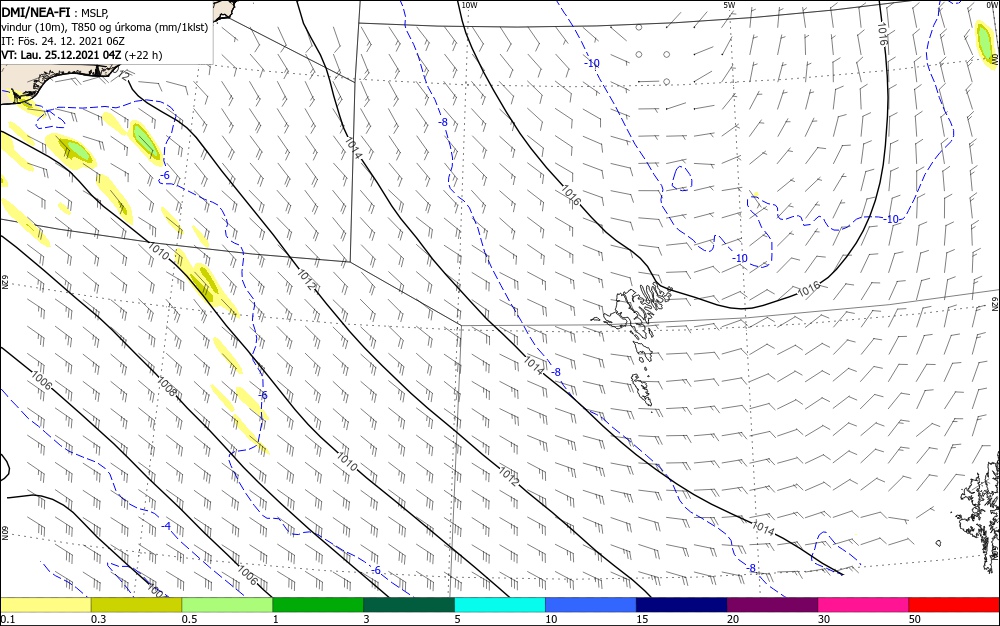Select the pink 30–50 legend swatch
This screenshot has width=1000, height=626.
pos(863,605)
